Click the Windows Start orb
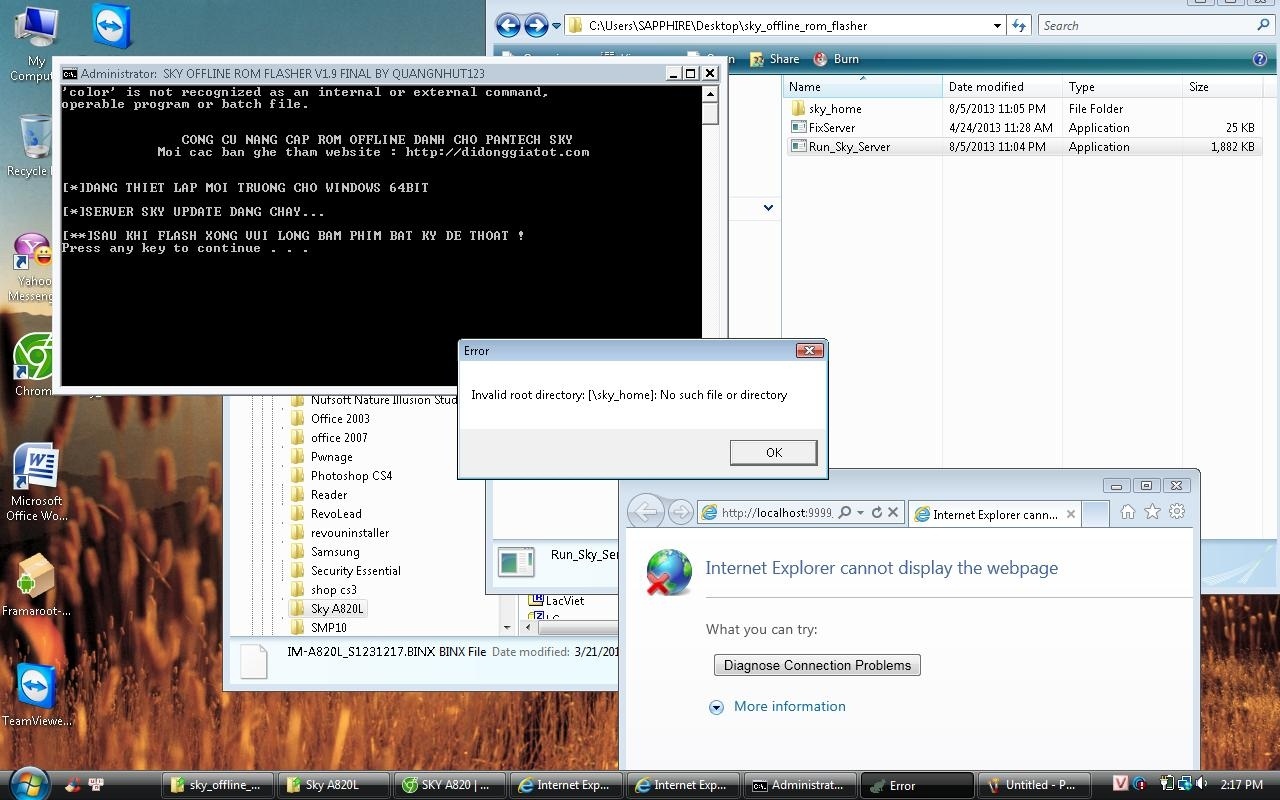The image size is (1280, 800). pyautogui.click(x=28, y=784)
